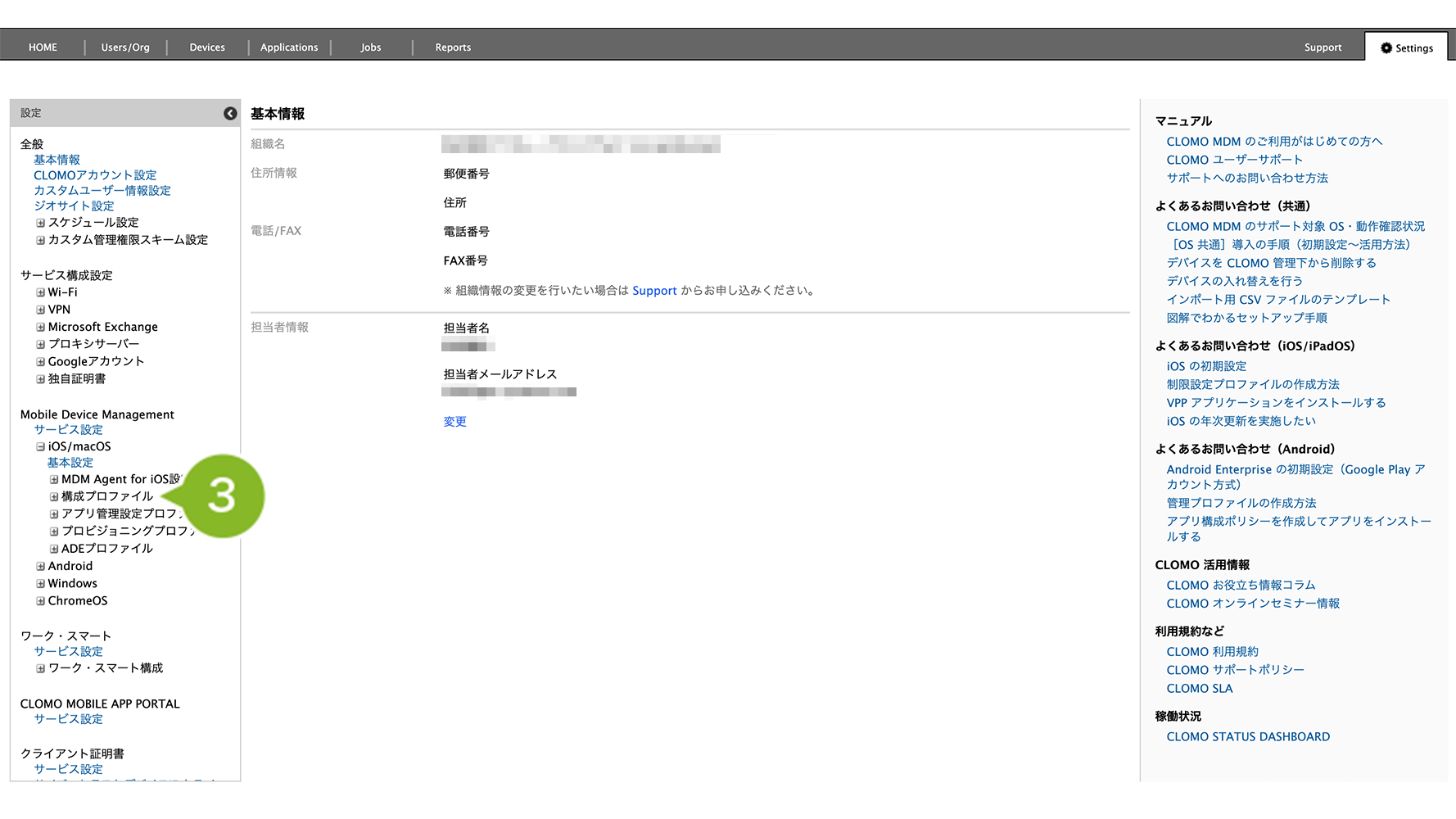Expand ADEプロファイル tree item
The image size is (1456, 819).
point(54,550)
